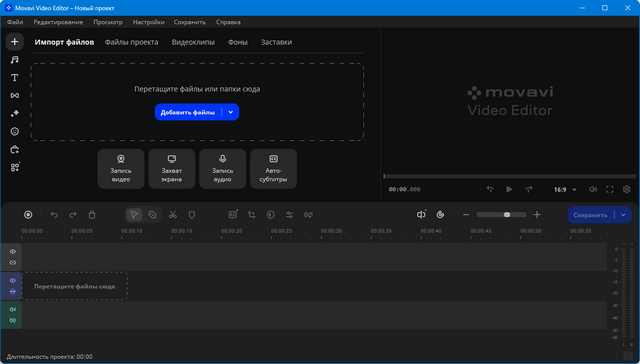The height and width of the screenshot is (364, 640).
Task: Toggle the icon below main video track eye
Action: pos(13,292)
